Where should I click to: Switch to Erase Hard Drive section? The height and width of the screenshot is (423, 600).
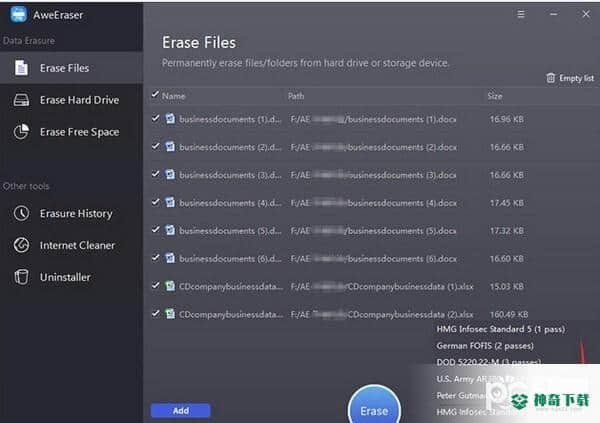coord(72,100)
